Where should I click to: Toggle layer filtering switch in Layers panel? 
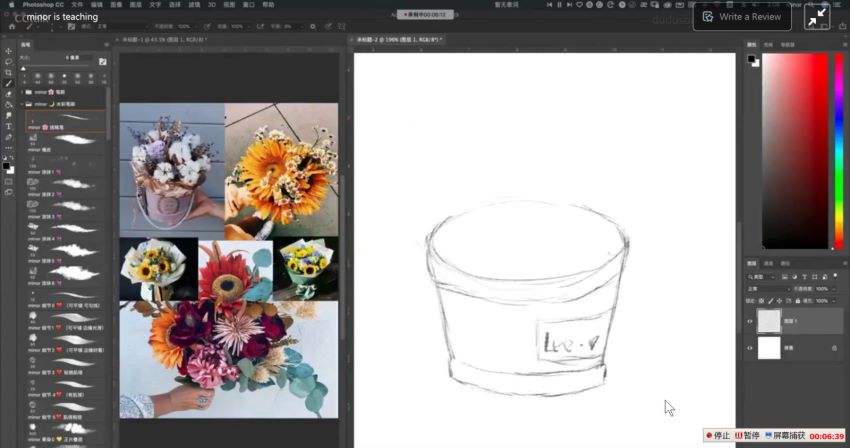point(835,277)
